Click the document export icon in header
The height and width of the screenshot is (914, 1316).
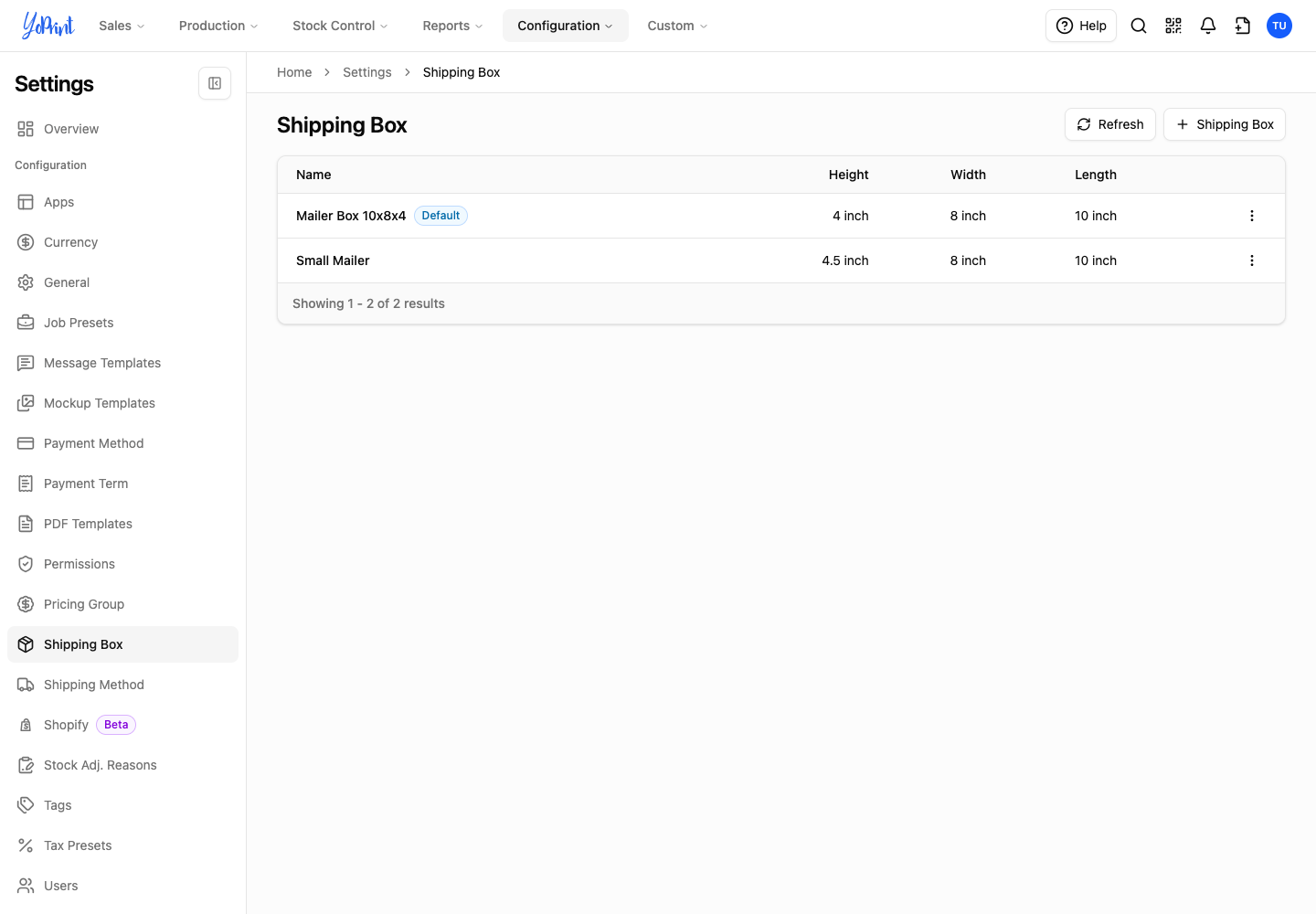click(x=1243, y=26)
